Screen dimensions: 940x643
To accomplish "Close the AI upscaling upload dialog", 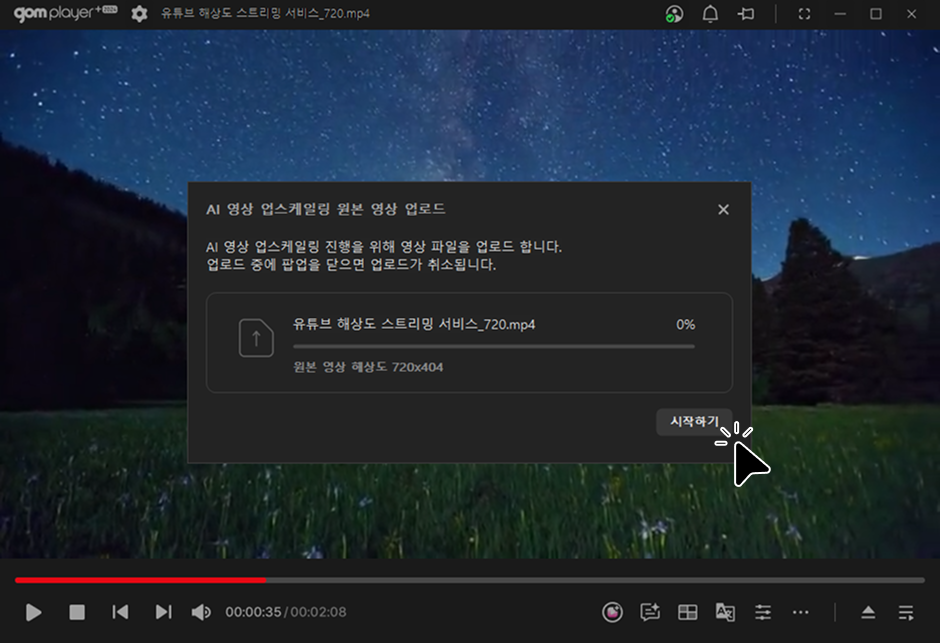I will tap(723, 209).
